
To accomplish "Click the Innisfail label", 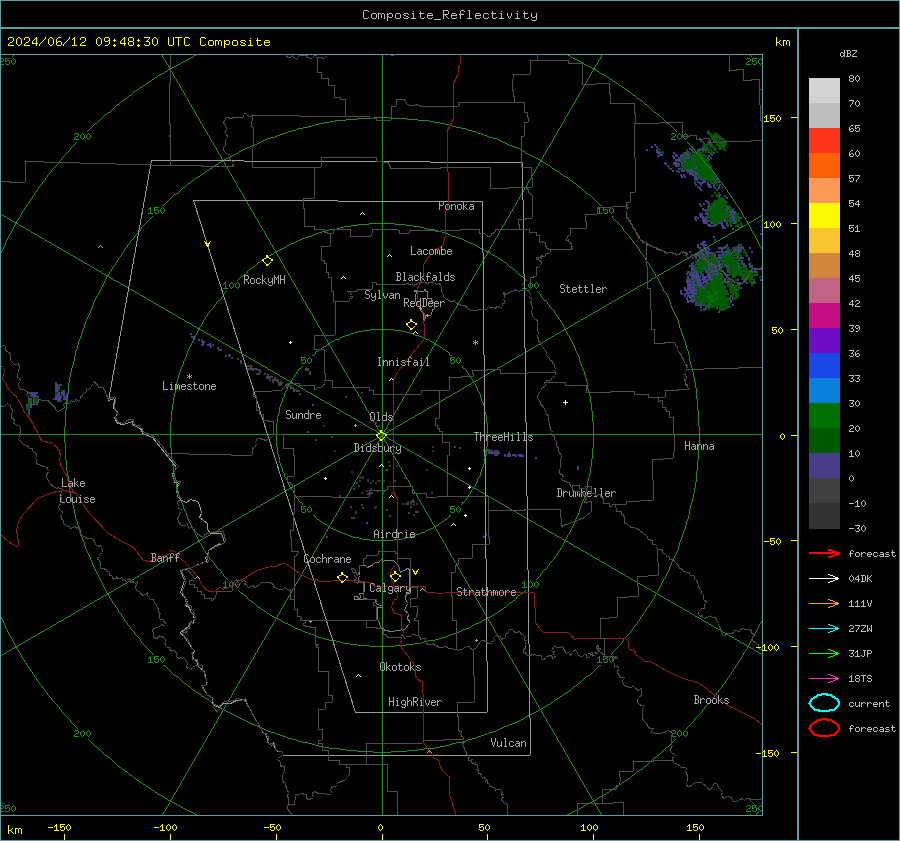I will click(403, 362).
